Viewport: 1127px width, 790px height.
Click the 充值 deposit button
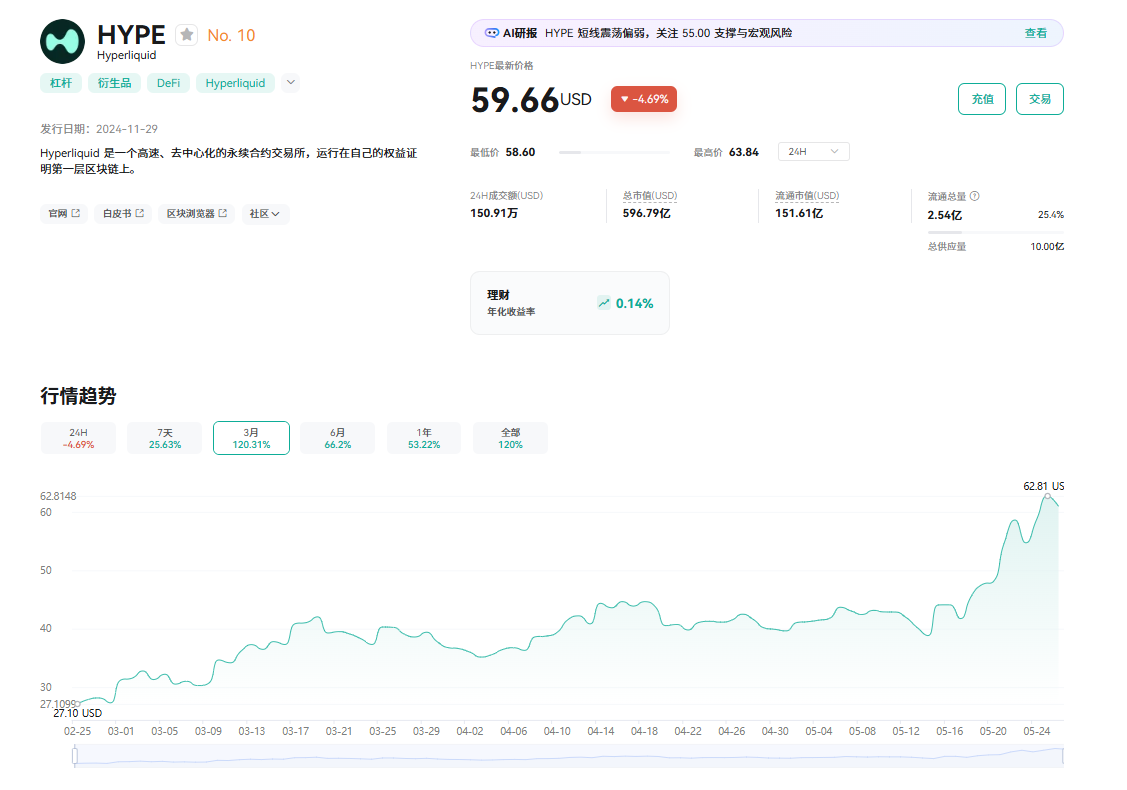982,99
